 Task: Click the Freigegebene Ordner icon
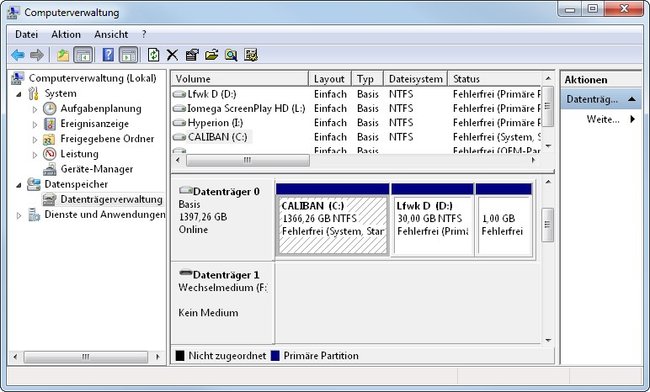tap(50, 139)
